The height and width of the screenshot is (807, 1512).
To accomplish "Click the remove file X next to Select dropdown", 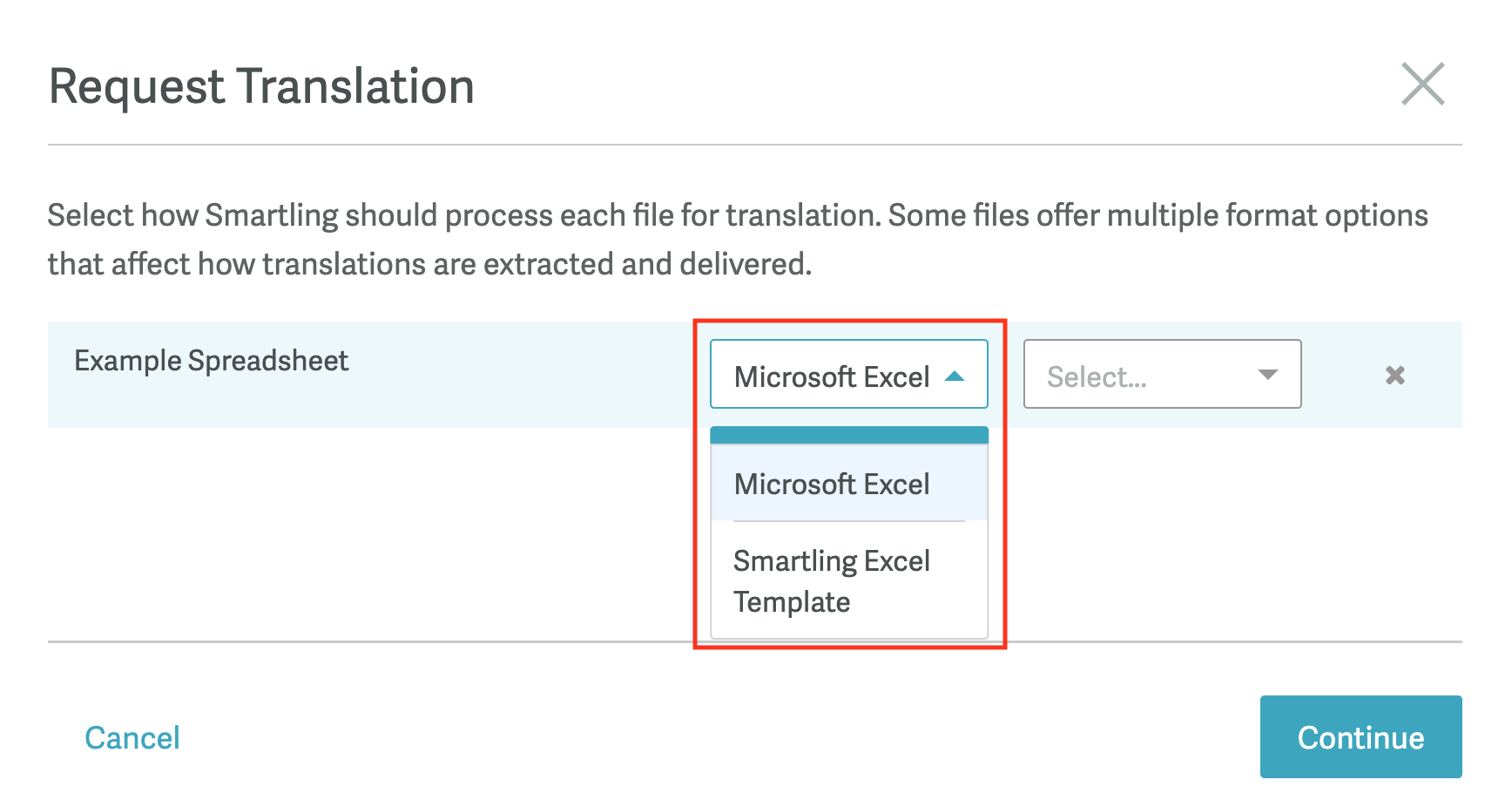I will coord(1394,375).
